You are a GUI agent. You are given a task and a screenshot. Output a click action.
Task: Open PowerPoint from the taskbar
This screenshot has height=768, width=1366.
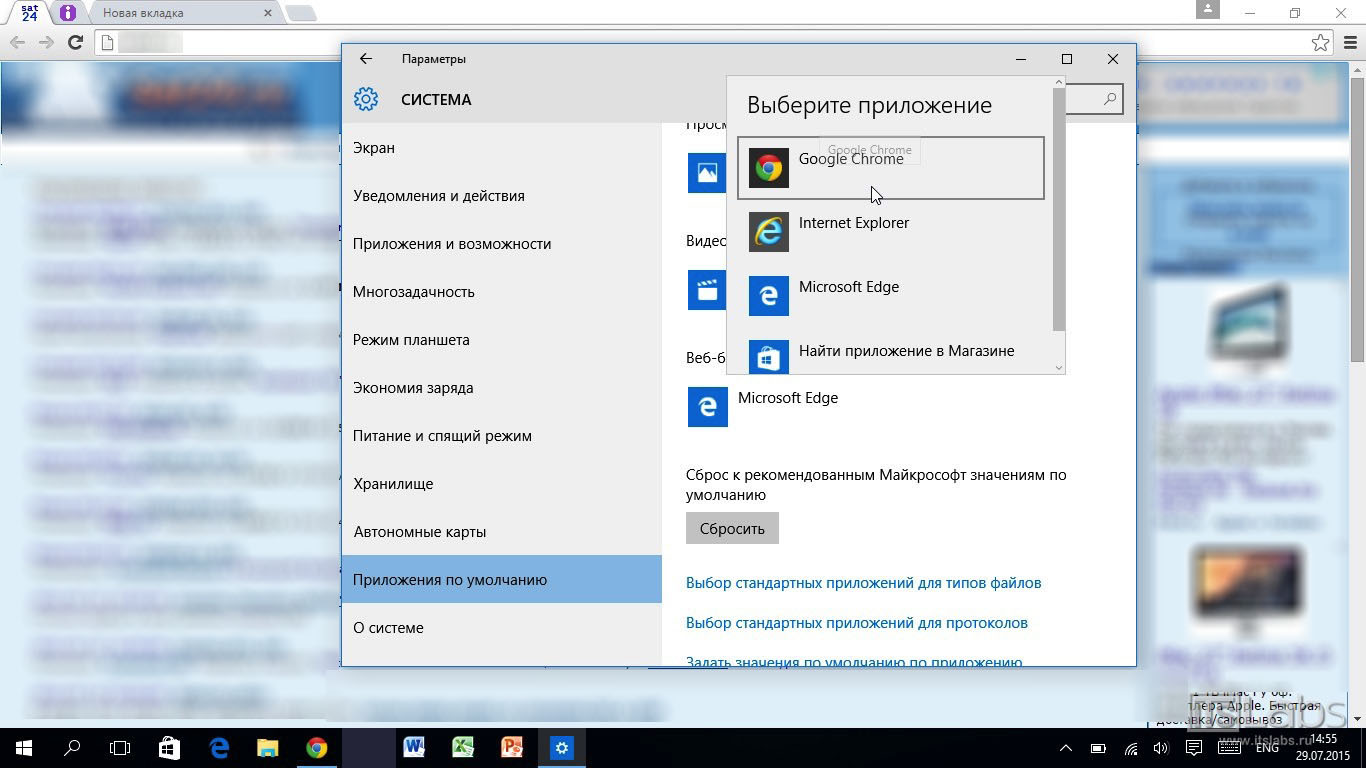click(x=512, y=747)
